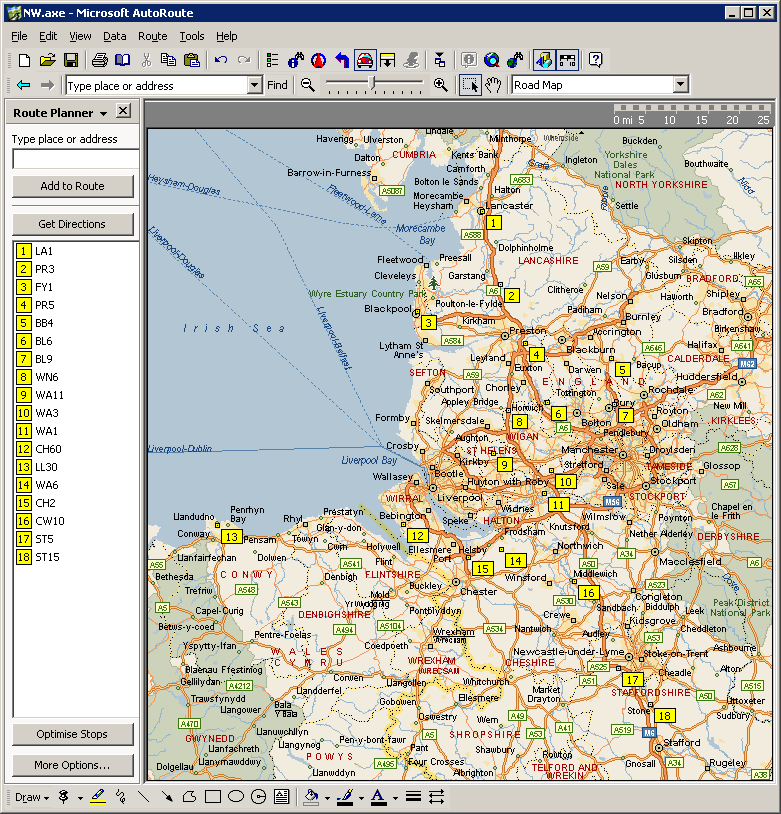Click the zoom out magnifier icon
Viewport: 781px width, 814px height.
[308, 85]
